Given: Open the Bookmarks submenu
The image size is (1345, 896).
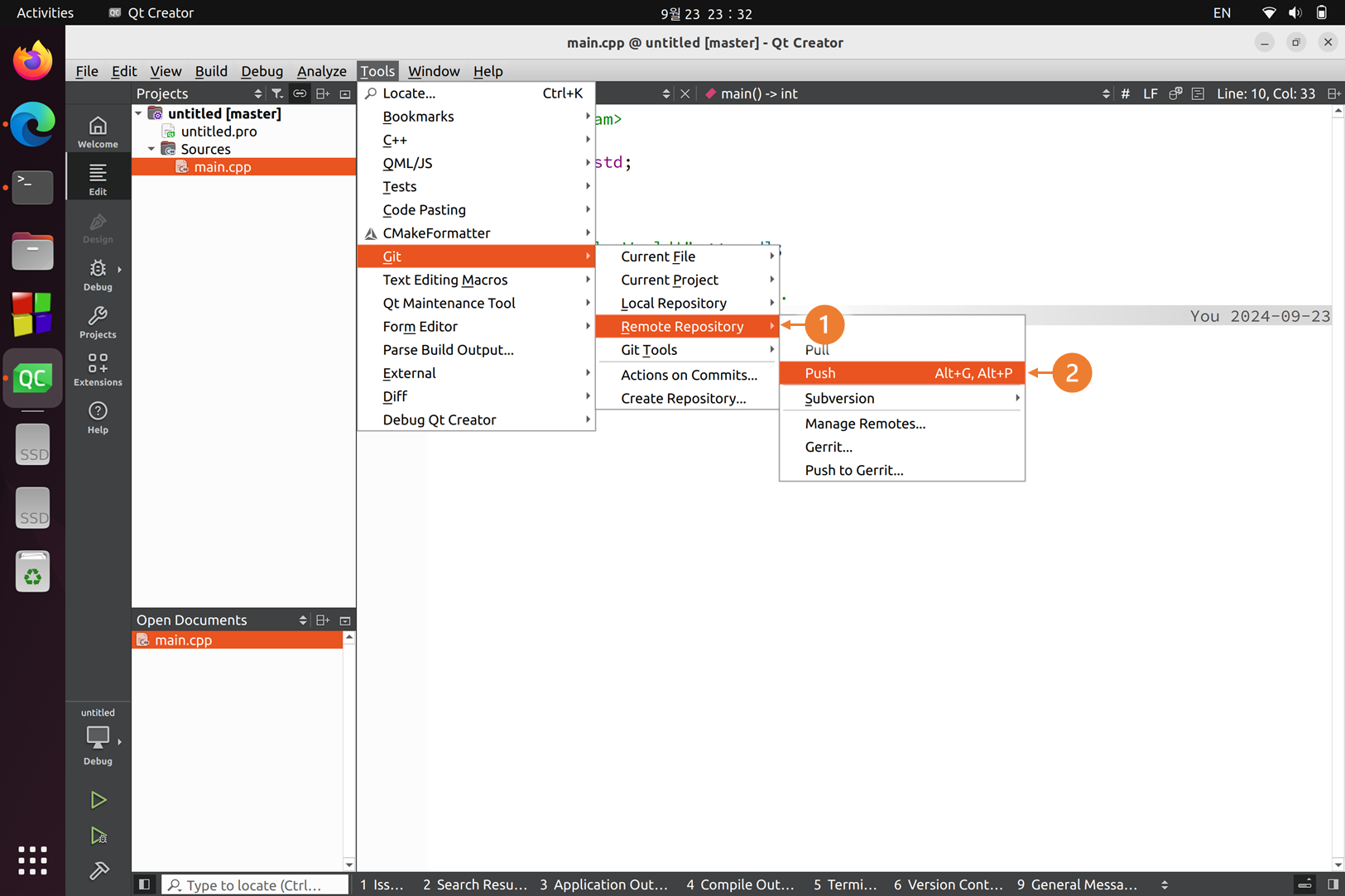Looking at the screenshot, I should pyautogui.click(x=476, y=117).
